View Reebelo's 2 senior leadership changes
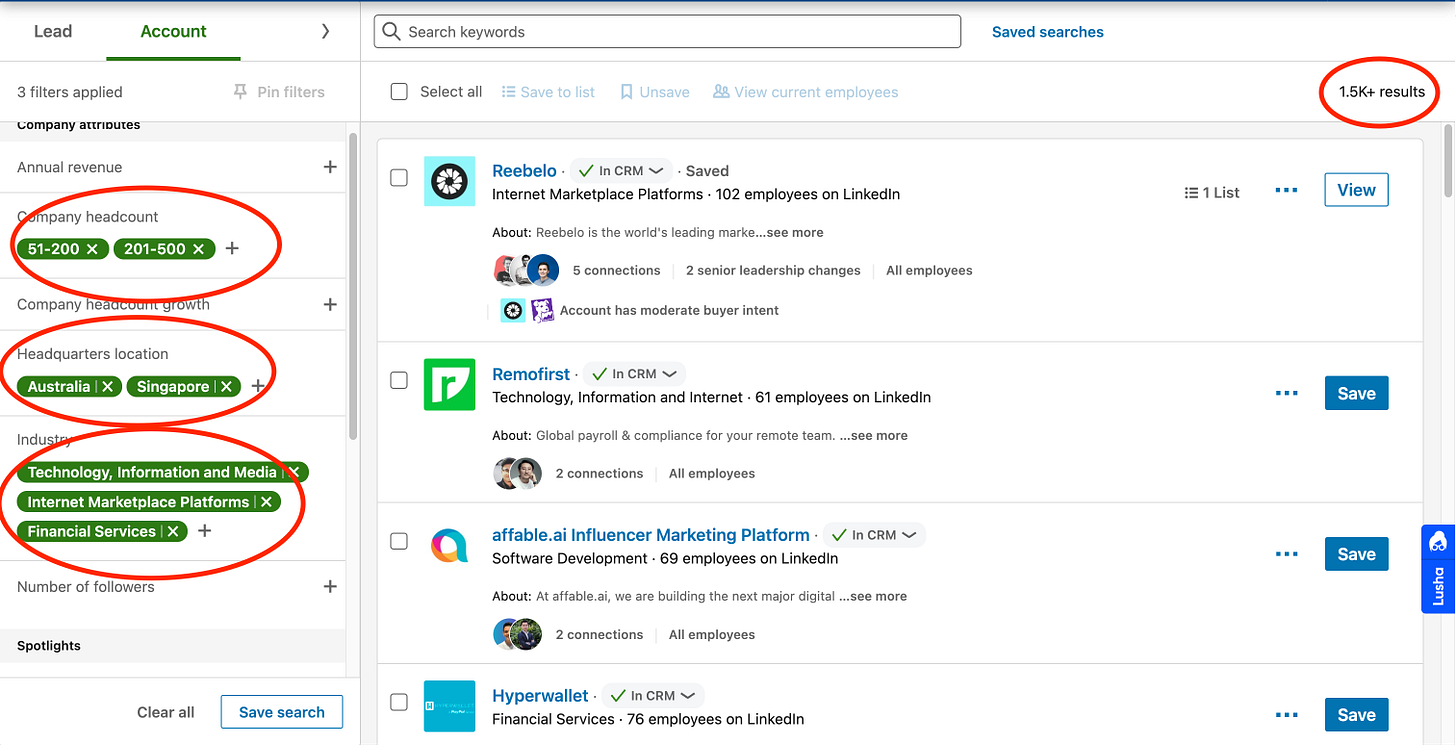This screenshot has height=746, width=1456. (x=773, y=271)
